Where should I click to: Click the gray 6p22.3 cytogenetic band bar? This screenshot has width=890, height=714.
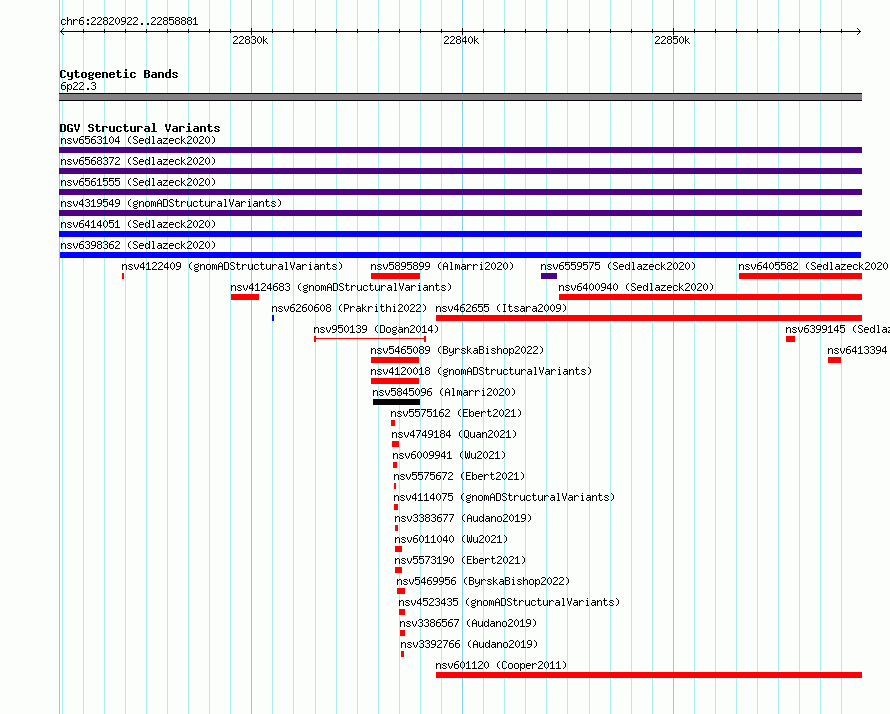point(460,97)
